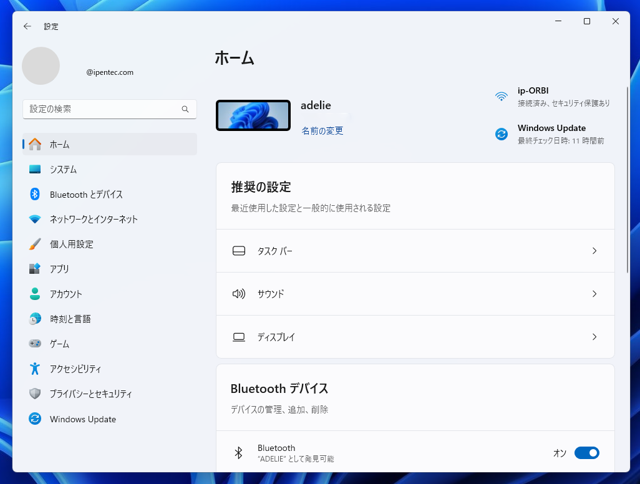Click the desktop wallpaper thumbnail for adelie
This screenshot has width=640, height=484.
pyautogui.click(x=253, y=115)
